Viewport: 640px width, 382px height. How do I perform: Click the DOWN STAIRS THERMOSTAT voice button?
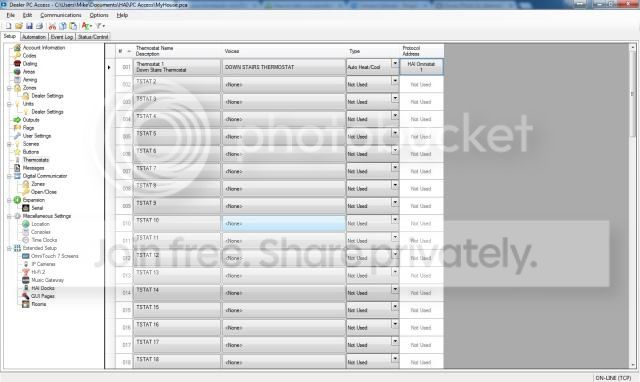[284, 67]
